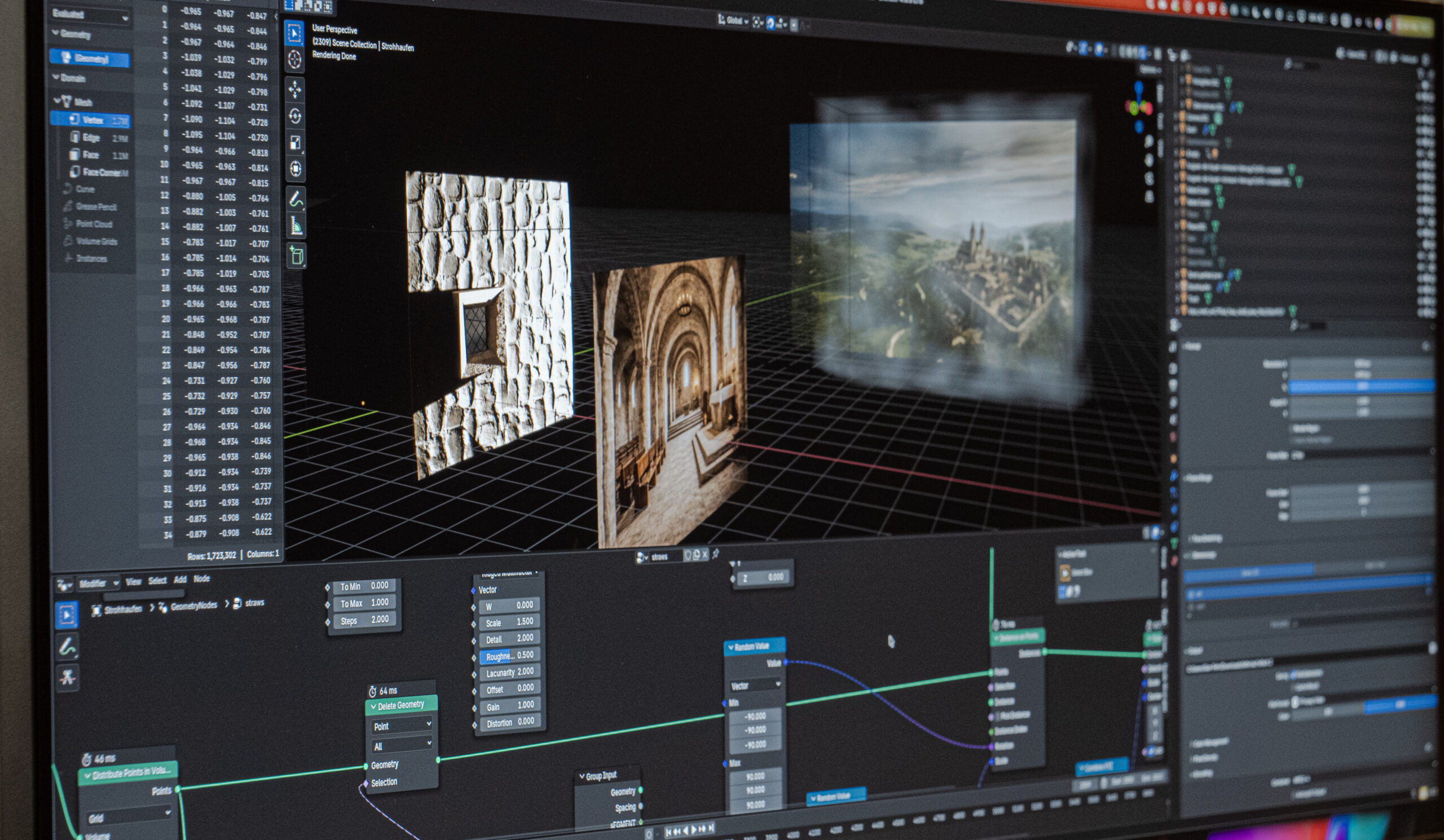Switch spreadsheet domain to Edge
The height and width of the screenshot is (840, 1444).
(91, 138)
